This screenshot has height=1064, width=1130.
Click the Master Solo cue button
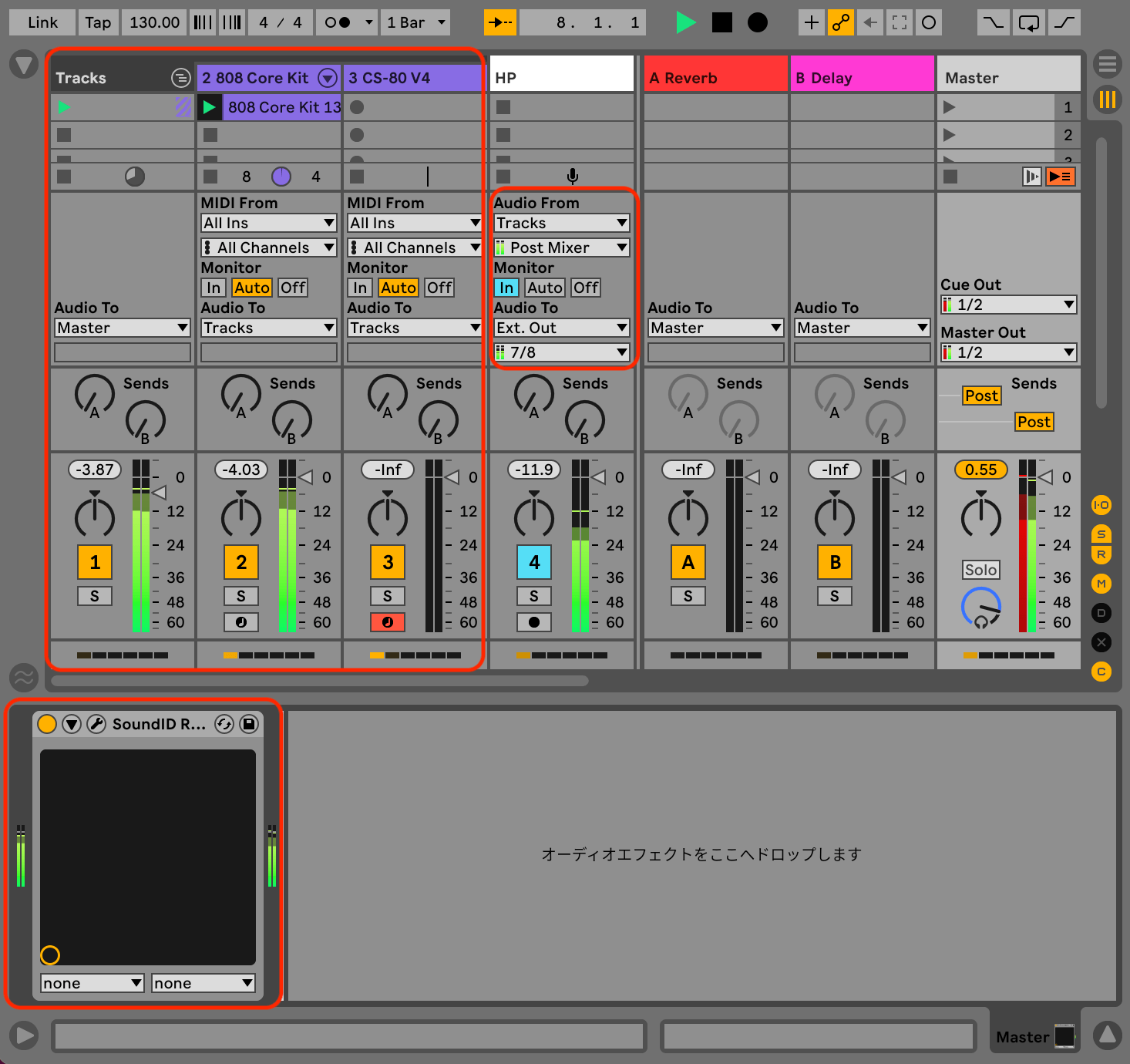coord(981,570)
